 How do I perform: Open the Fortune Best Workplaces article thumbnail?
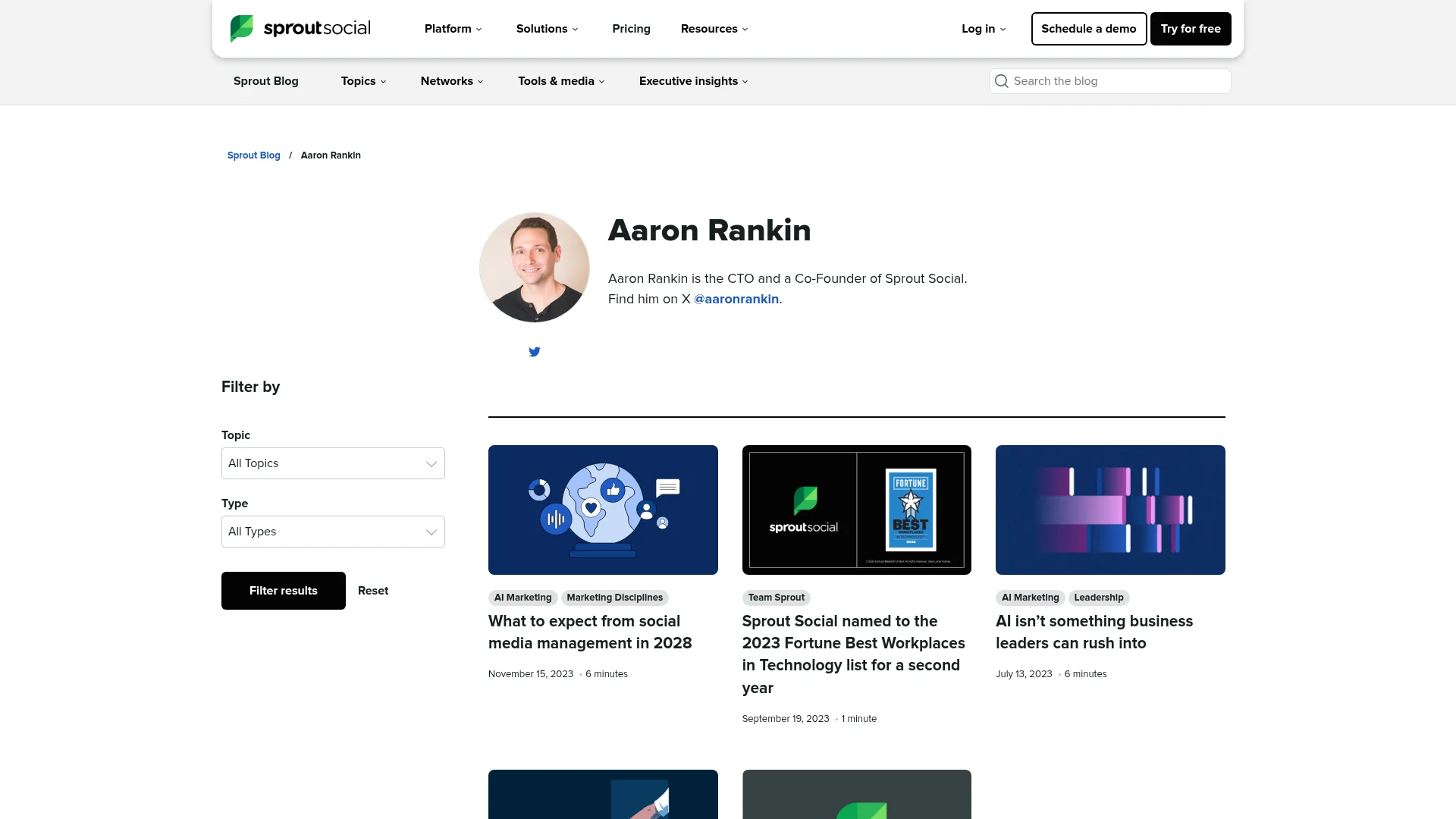[857, 510]
